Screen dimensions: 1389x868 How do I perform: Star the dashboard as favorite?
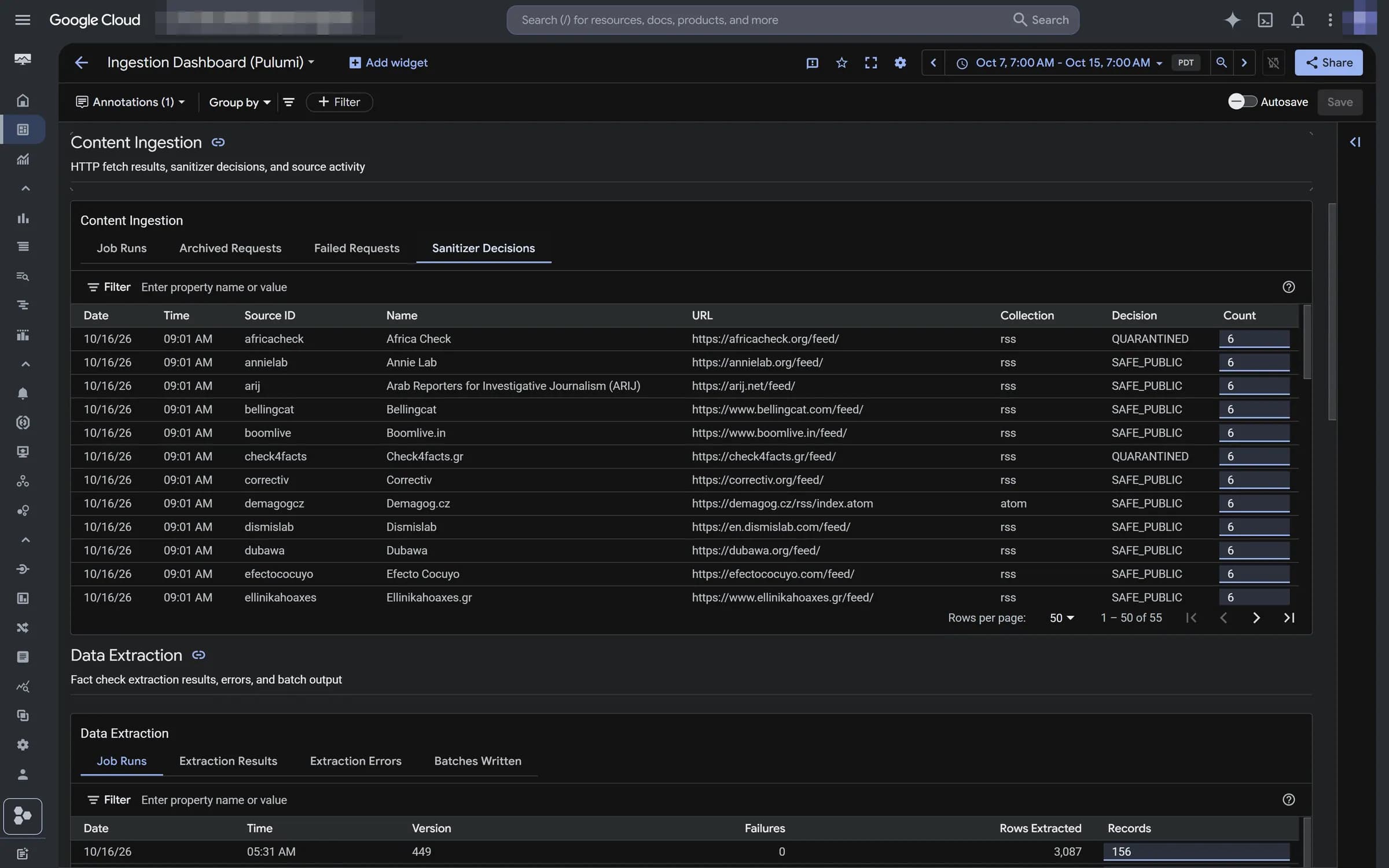(x=842, y=62)
